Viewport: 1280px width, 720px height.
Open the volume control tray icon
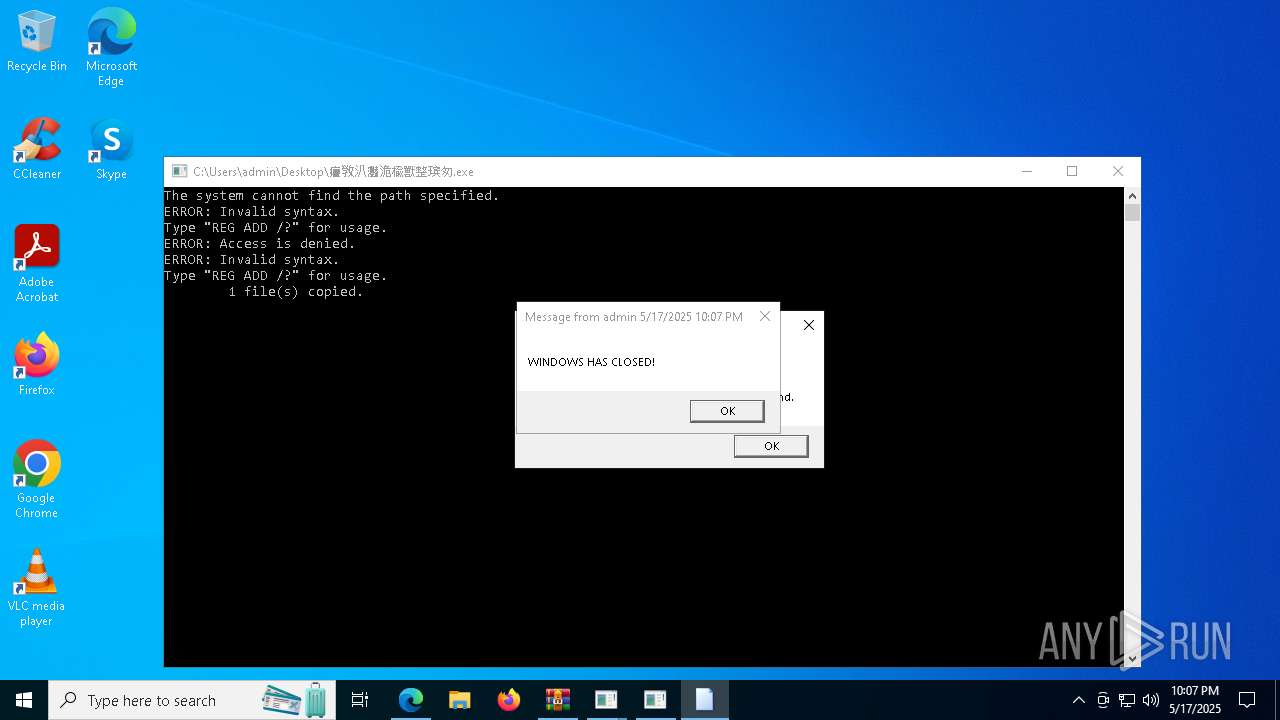1151,700
